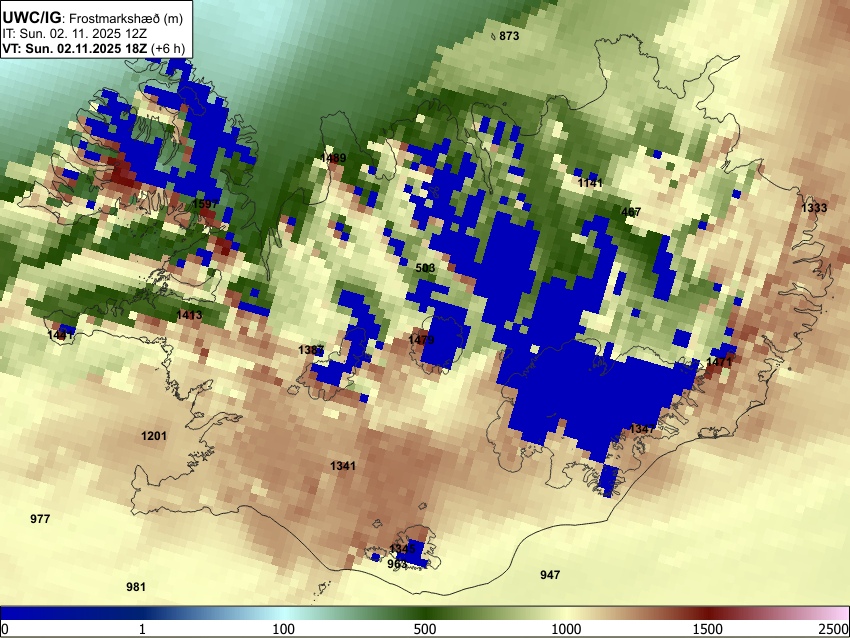The height and width of the screenshot is (638, 850).
Task: Click the map value 1347
Action: [642, 429]
